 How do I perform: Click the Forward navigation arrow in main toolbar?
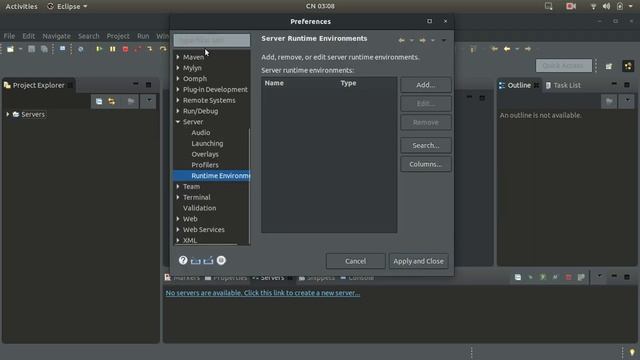point(528,49)
